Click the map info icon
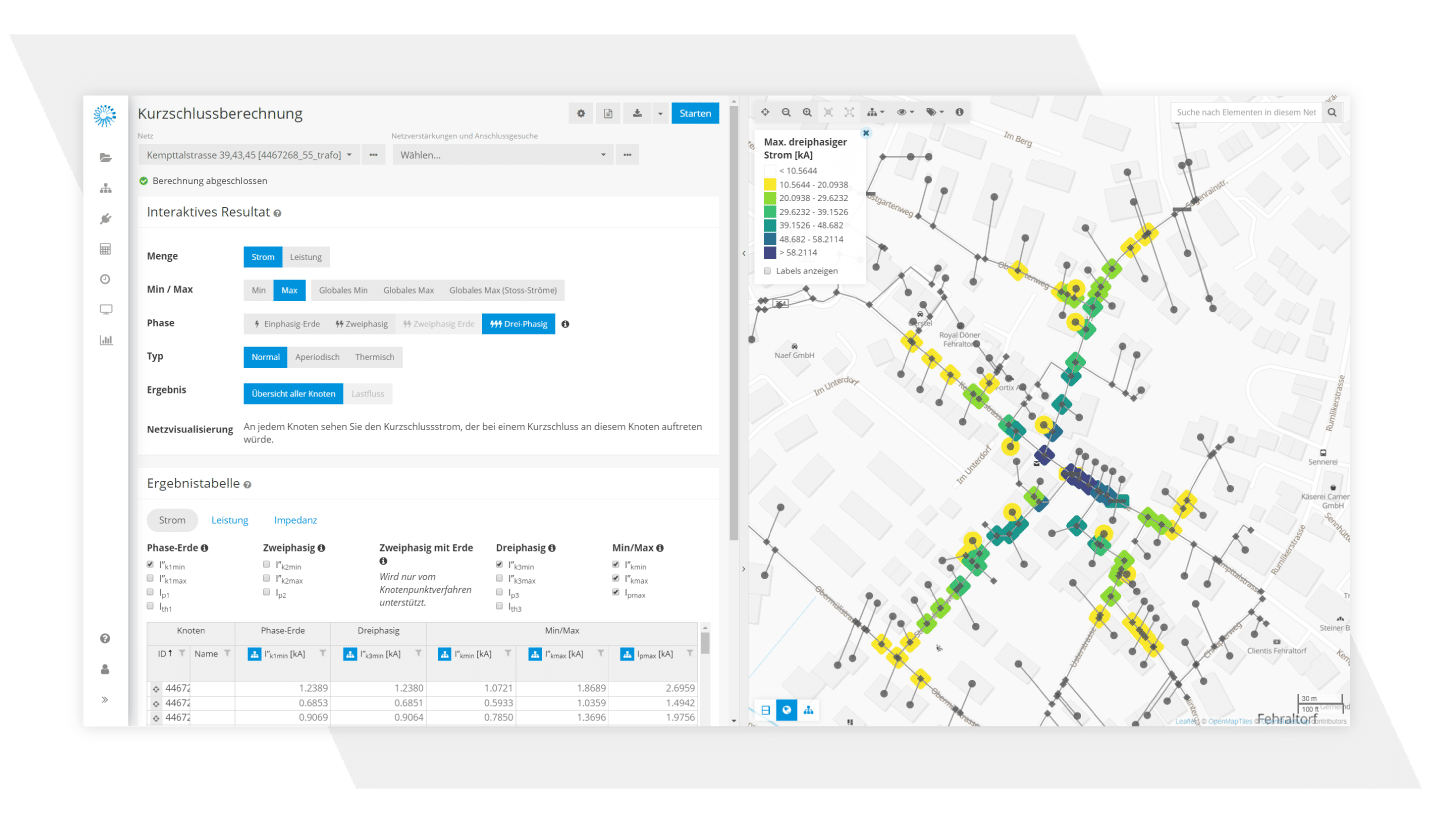The image size is (1429, 821). [x=960, y=113]
